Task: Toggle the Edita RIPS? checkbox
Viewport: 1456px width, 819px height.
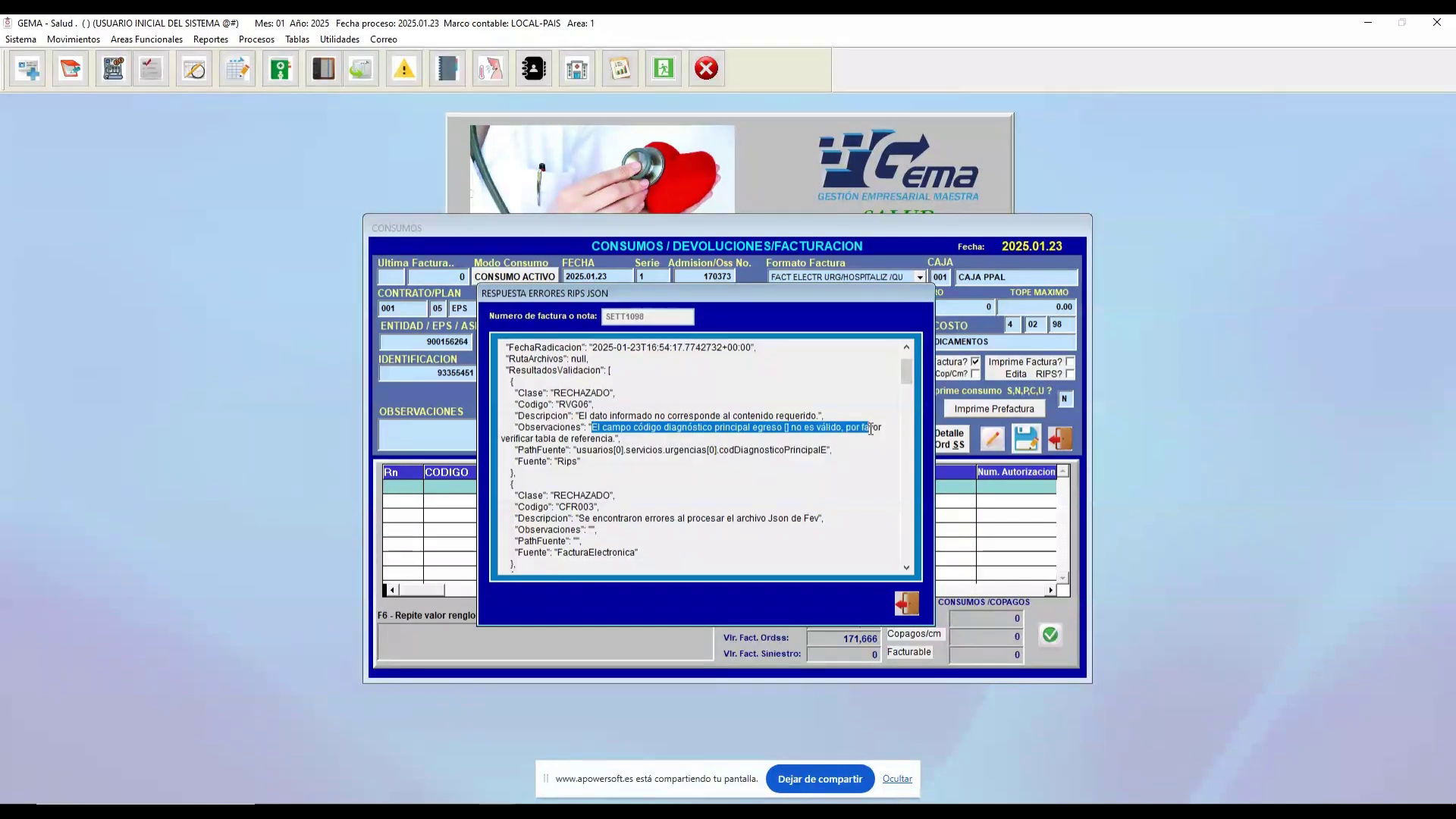Action: 1070,374
